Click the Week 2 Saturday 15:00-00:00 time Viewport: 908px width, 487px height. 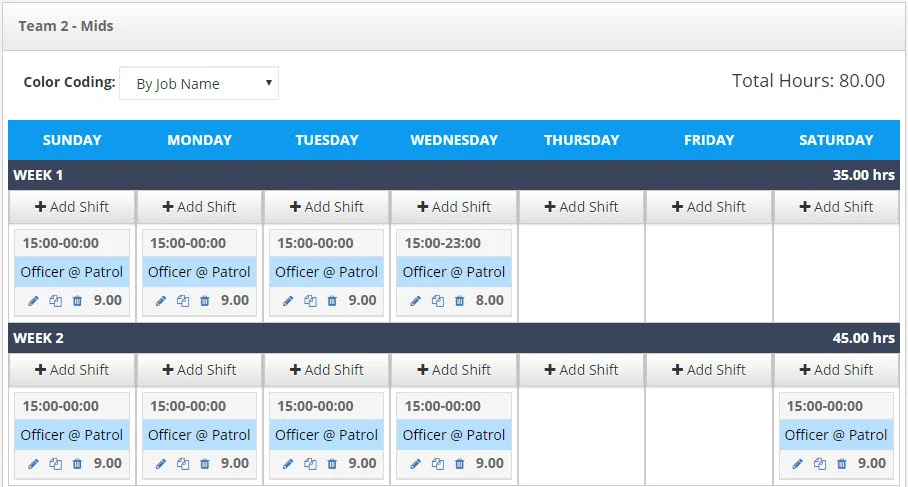(825, 406)
